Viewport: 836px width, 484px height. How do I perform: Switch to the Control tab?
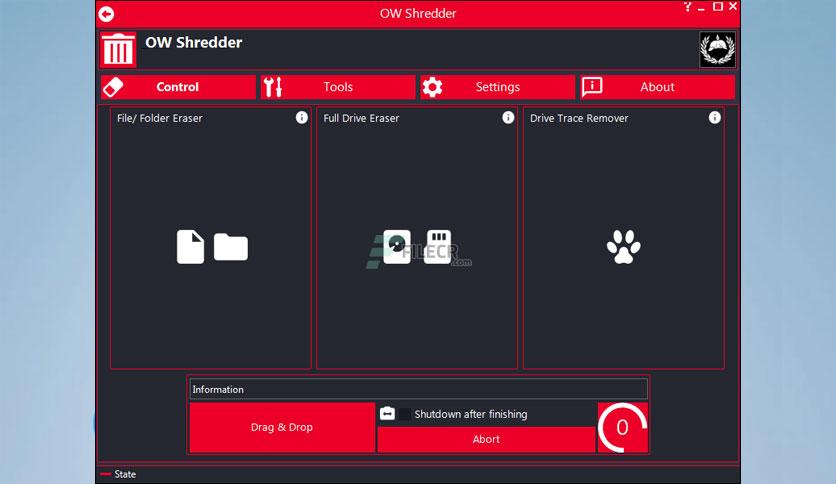point(178,87)
